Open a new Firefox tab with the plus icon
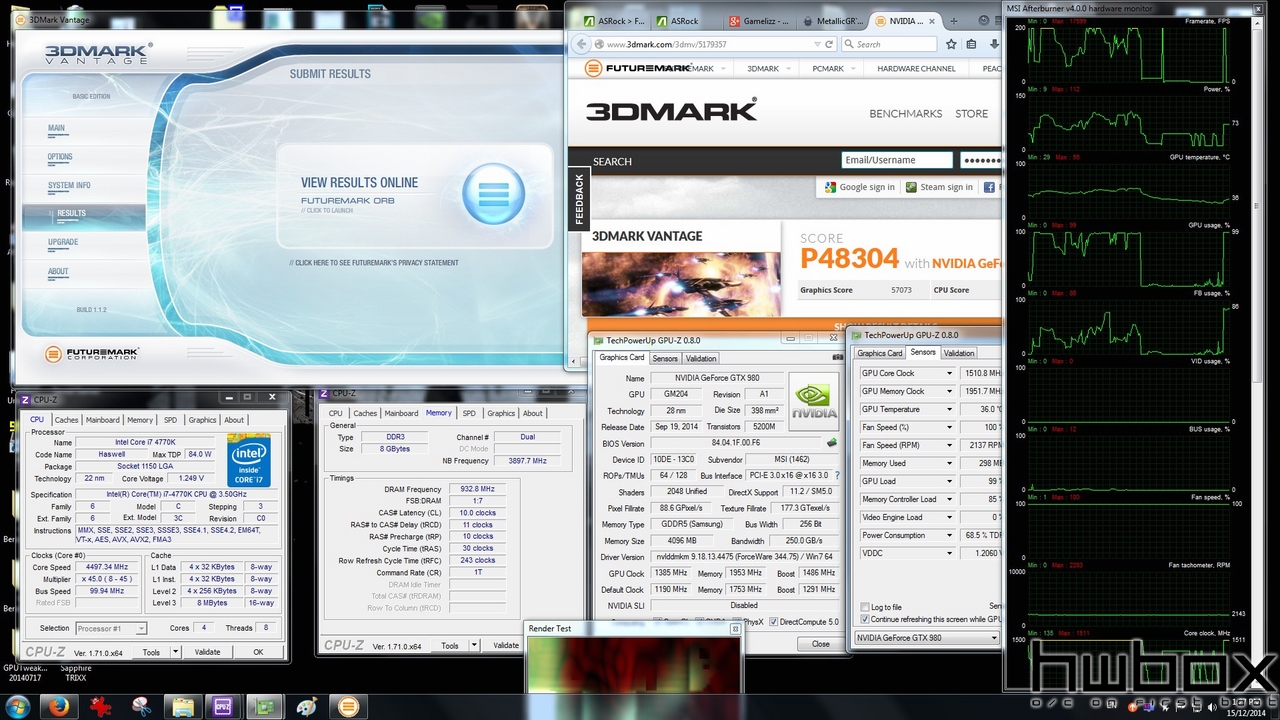The width and height of the screenshot is (1280, 720). [956, 20]
